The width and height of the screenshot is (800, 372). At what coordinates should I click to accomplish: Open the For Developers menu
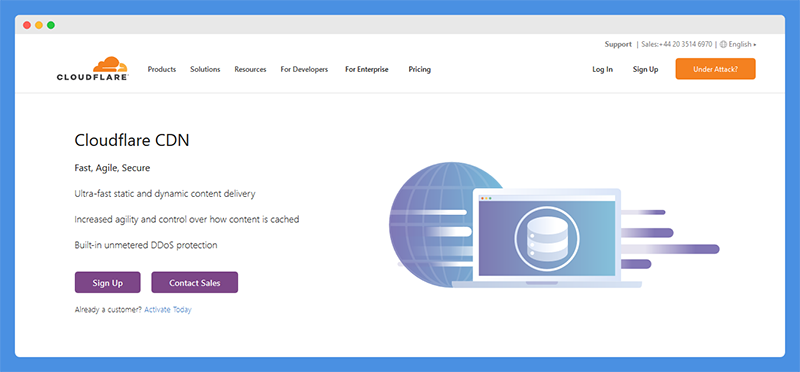[x=304, y=69]
